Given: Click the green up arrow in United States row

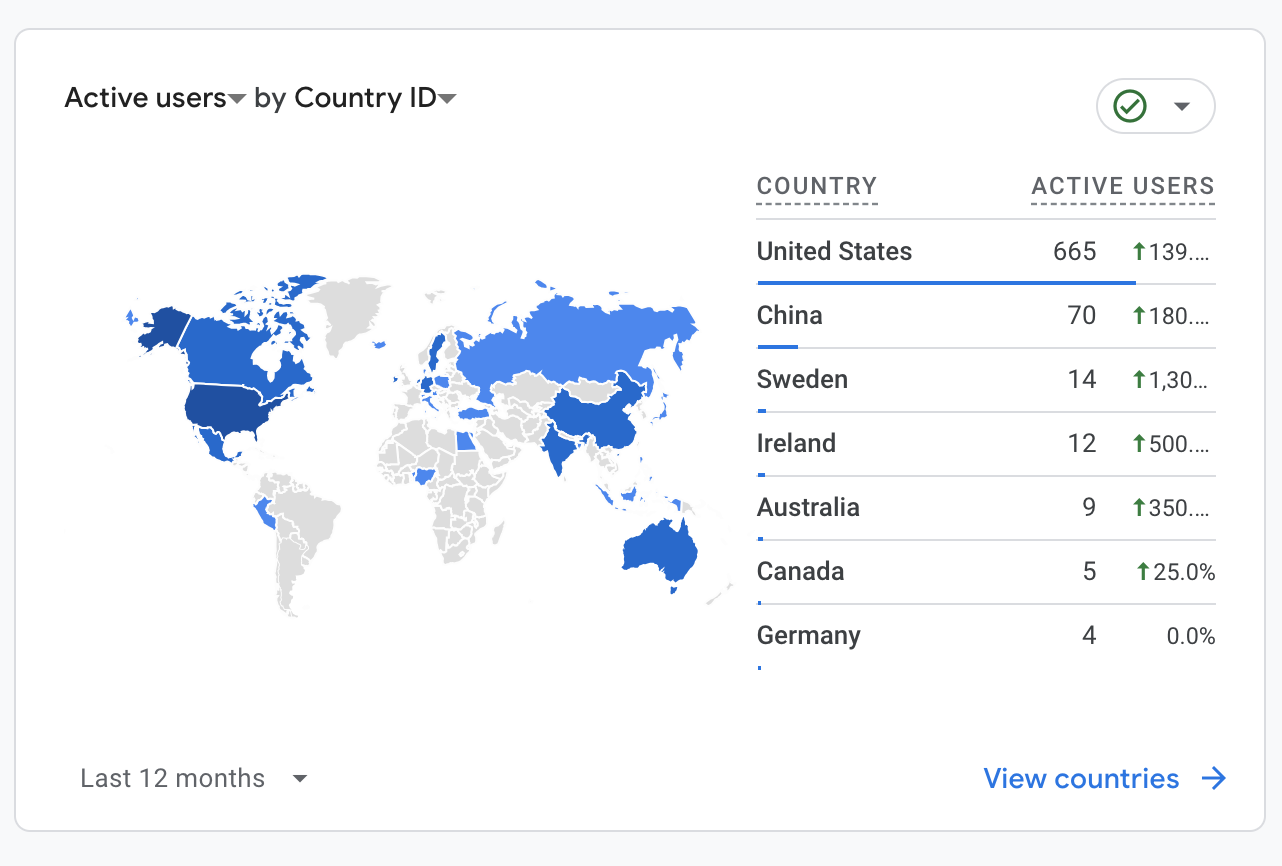Looking at the screenshot, I should click(1138, 251).
